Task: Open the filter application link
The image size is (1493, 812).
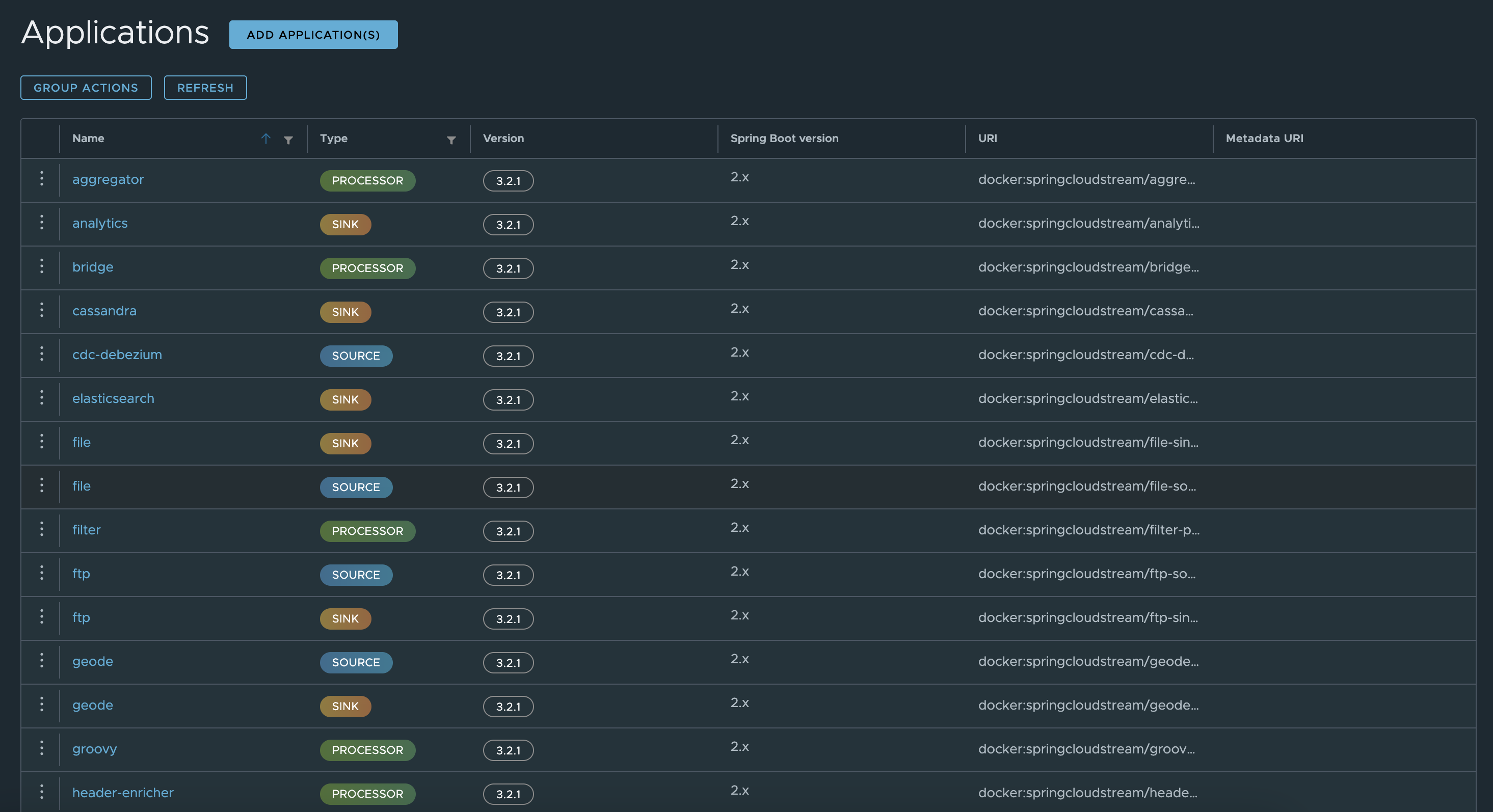Action: [x=86, y=530]
